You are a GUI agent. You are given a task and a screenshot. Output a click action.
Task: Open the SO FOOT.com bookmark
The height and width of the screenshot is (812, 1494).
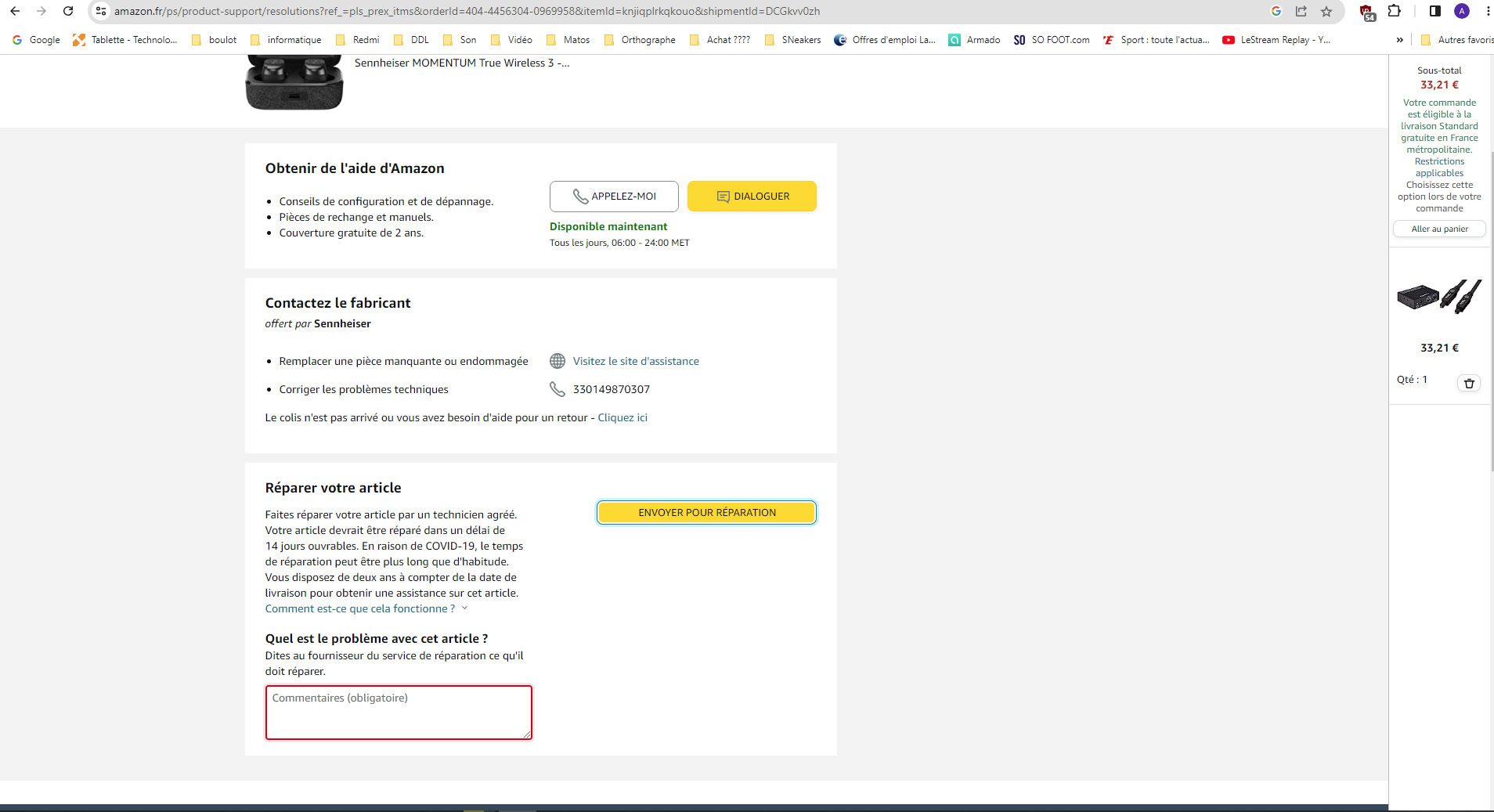coord(1052,40)
